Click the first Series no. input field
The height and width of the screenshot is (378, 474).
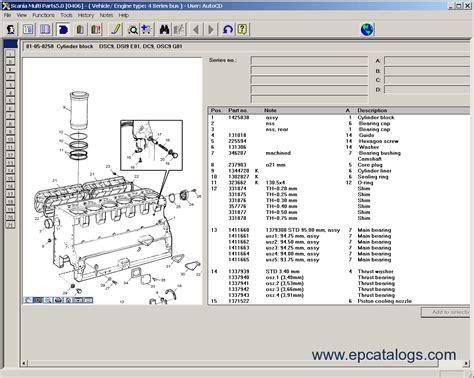pyautogui.click(x=309, y=60)
